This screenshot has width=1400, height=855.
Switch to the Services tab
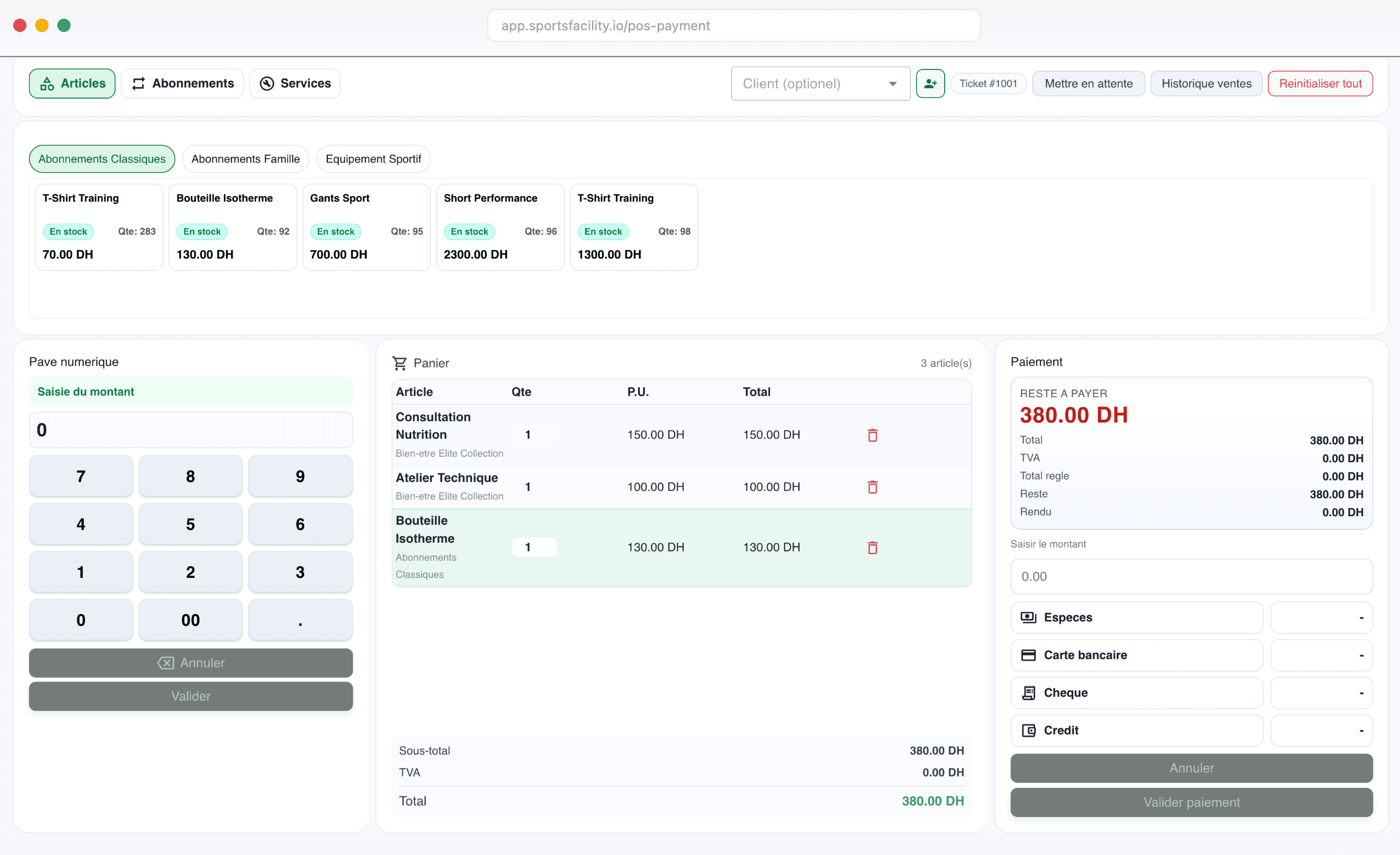coord(294,83)
